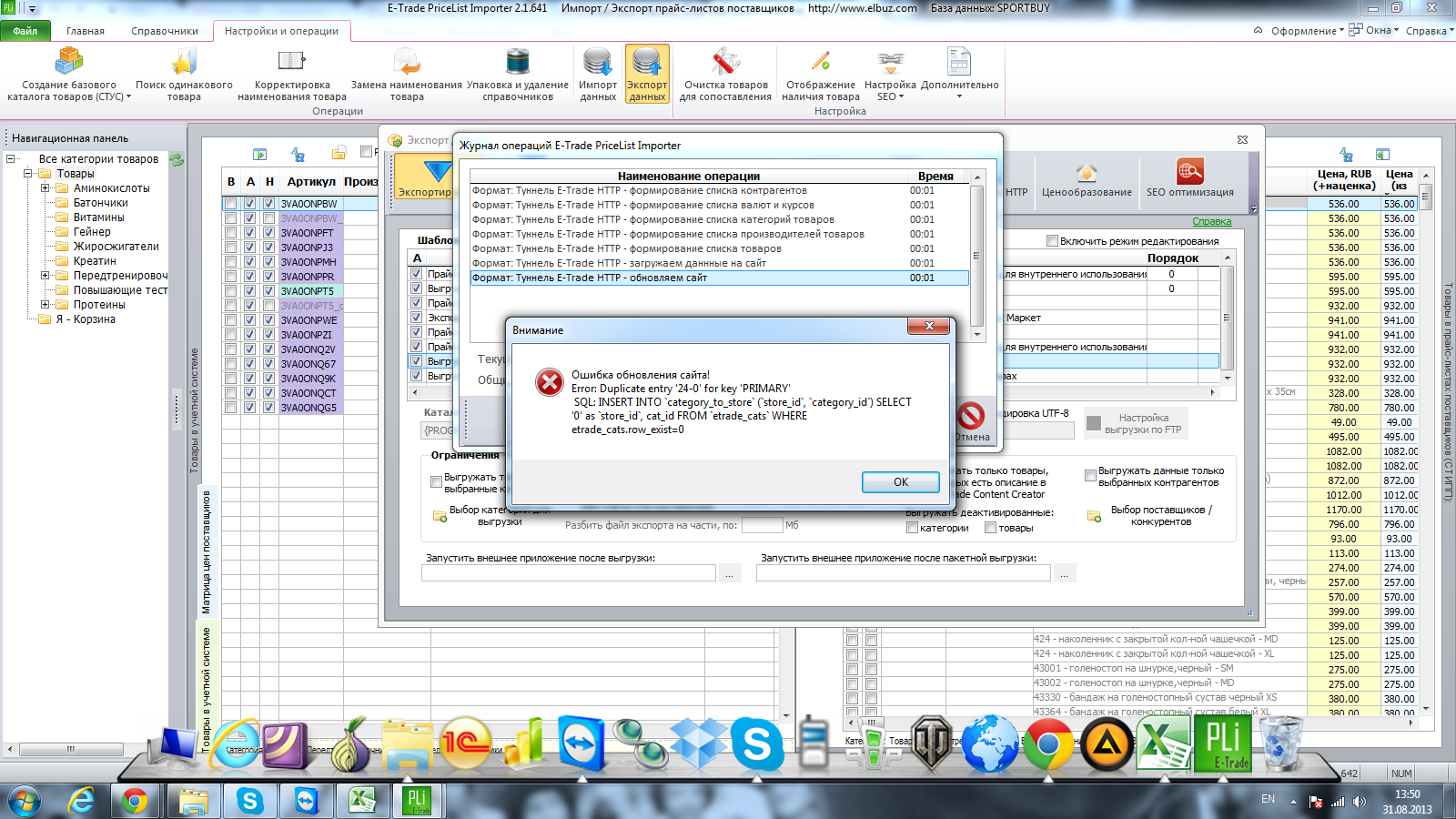Screen dimensions: 1456x819
Task: Click the 'Aa' icon above the 'Цена, RUB' column
Action: pyautogui.click(x=1346, y=155)
